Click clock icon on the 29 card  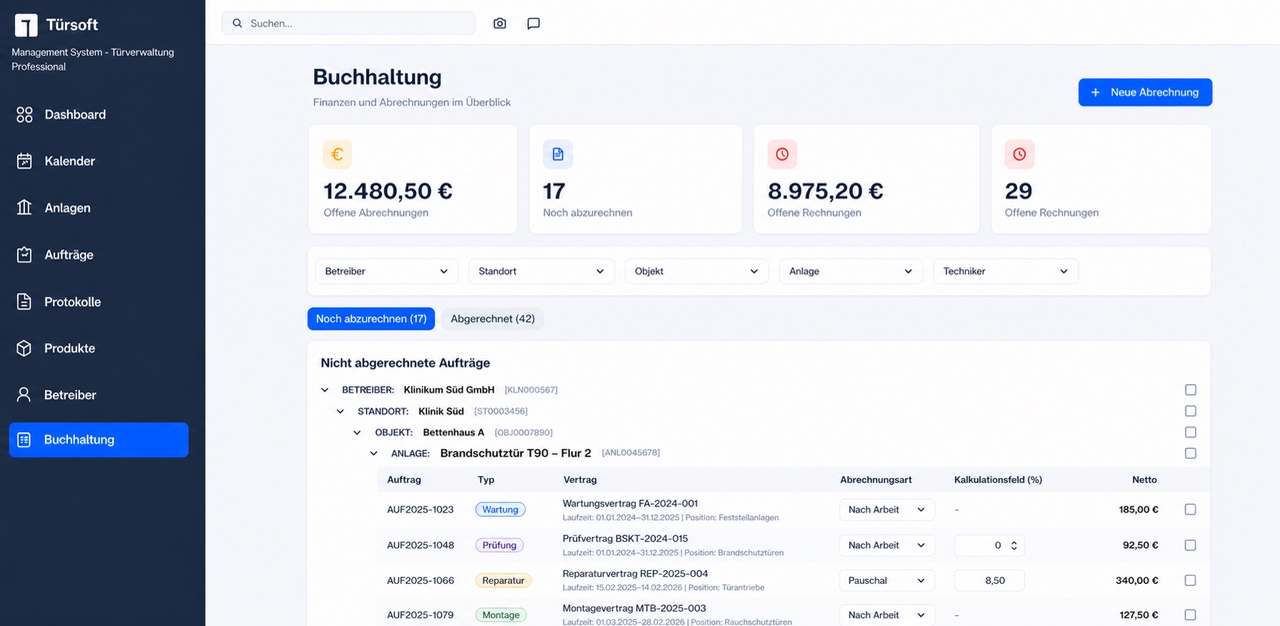pos(1019,154)
